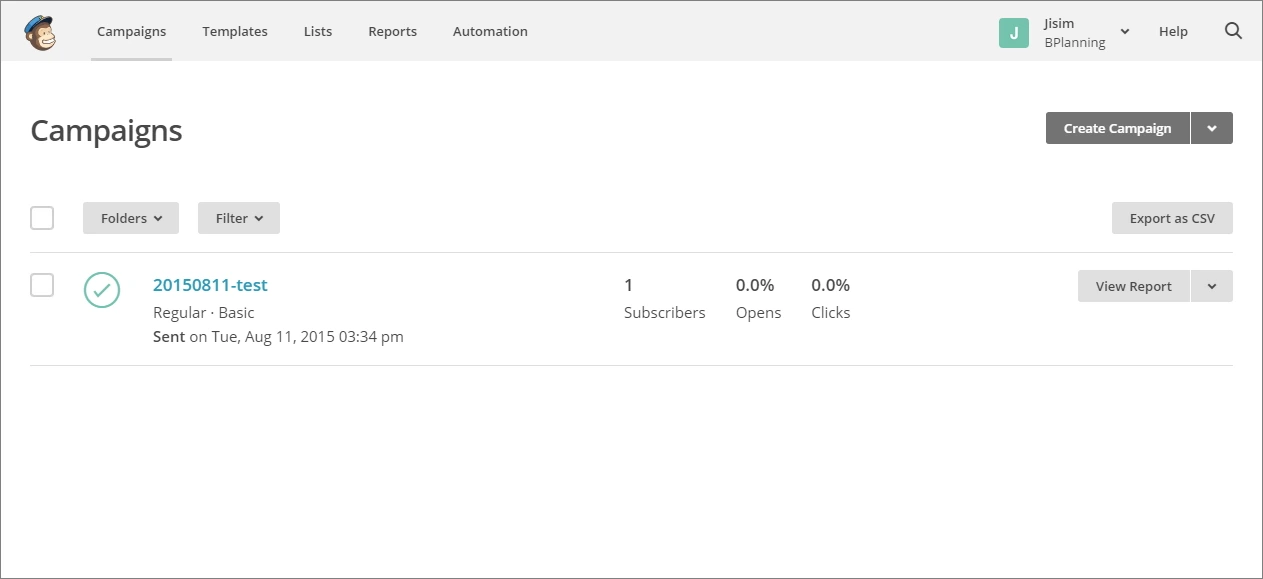Navigate to the Reports tab
This screenshot has height=579, width=1263.
[392, 31]
